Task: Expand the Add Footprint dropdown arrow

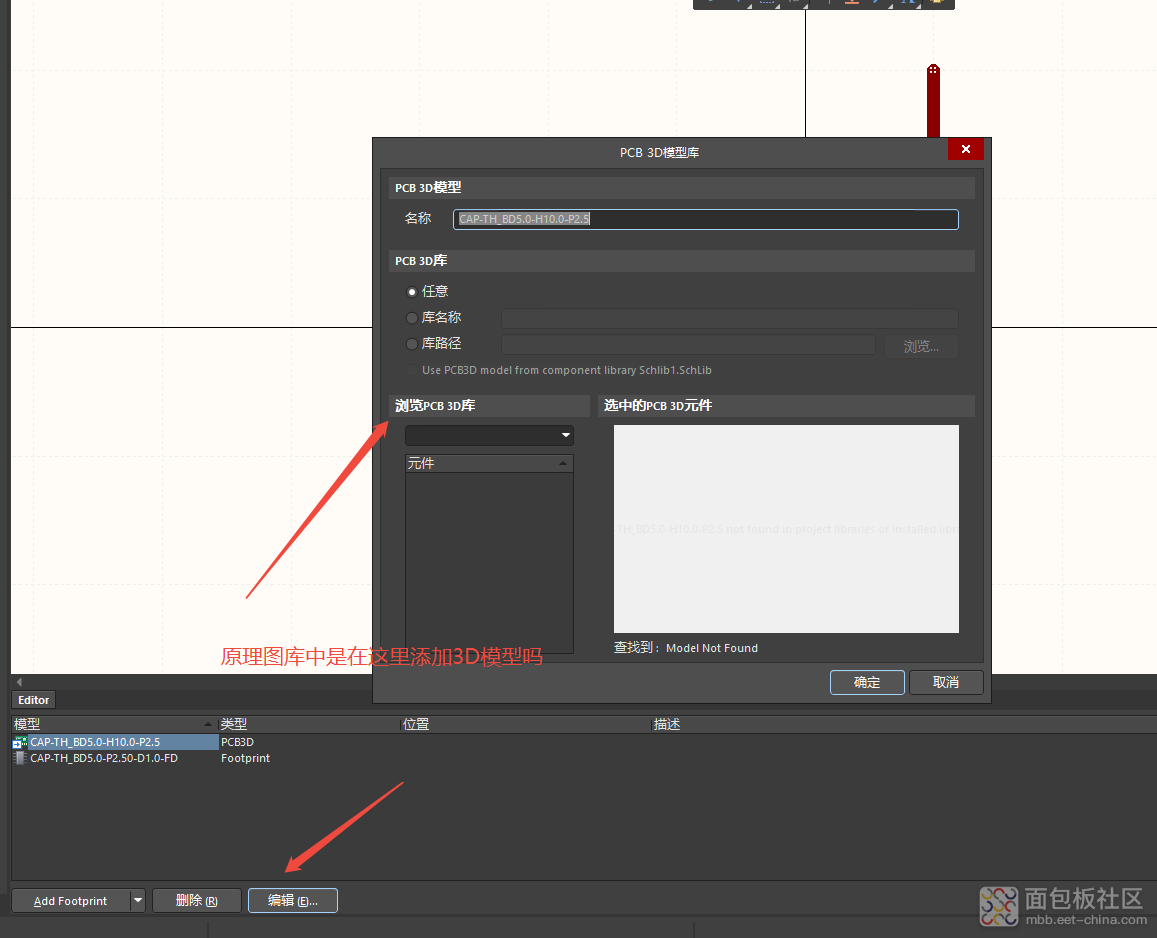Action: click(x=138, y=901)
